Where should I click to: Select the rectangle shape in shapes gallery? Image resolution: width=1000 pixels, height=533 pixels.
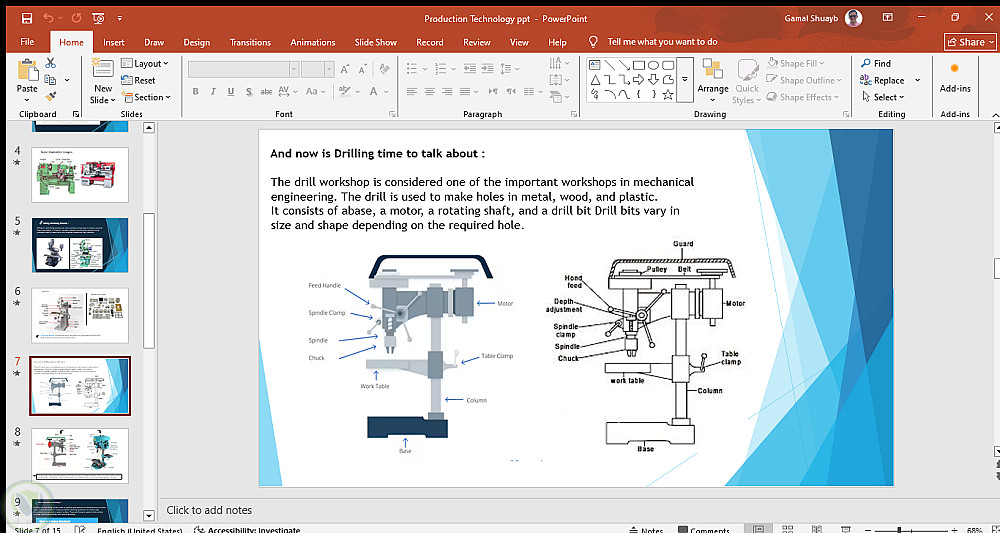639,64
